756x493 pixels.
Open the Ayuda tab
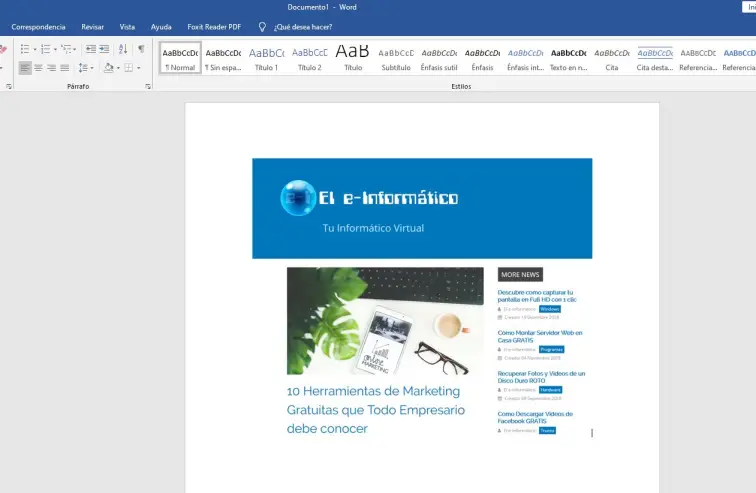161,27
